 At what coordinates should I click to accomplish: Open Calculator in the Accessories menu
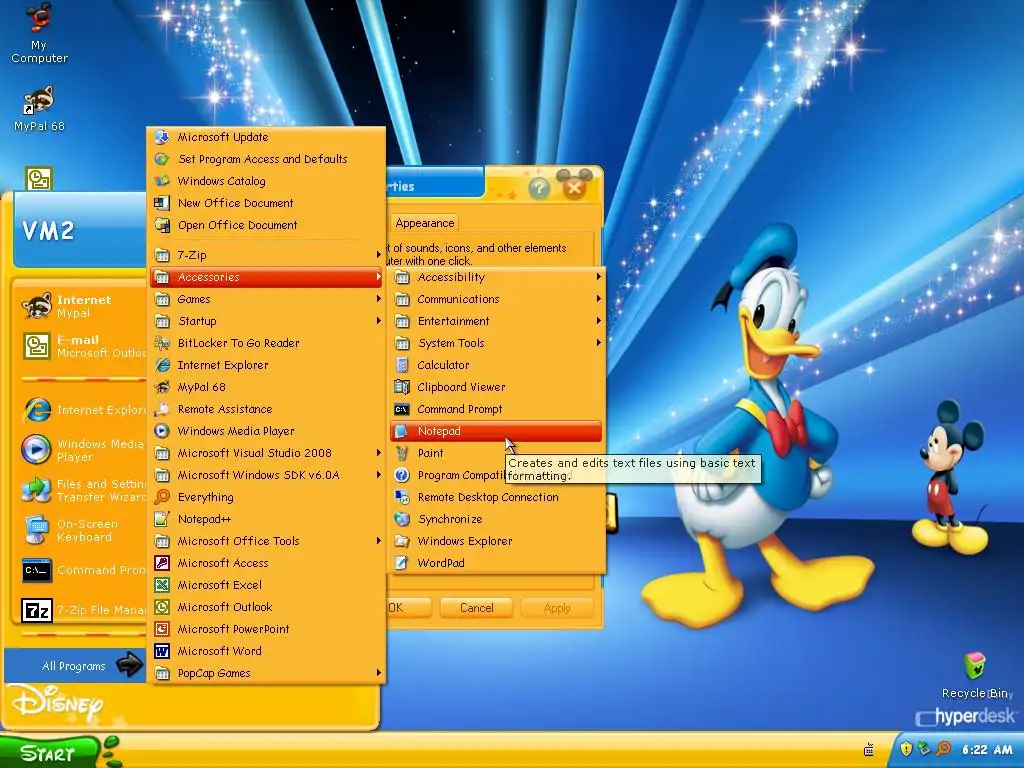click(496, 365)
